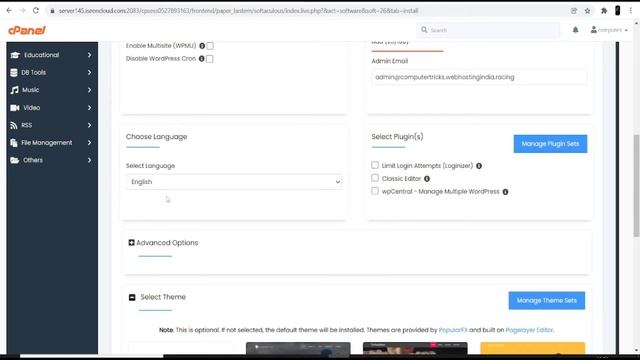Expand Music chevron arrow

89,90
